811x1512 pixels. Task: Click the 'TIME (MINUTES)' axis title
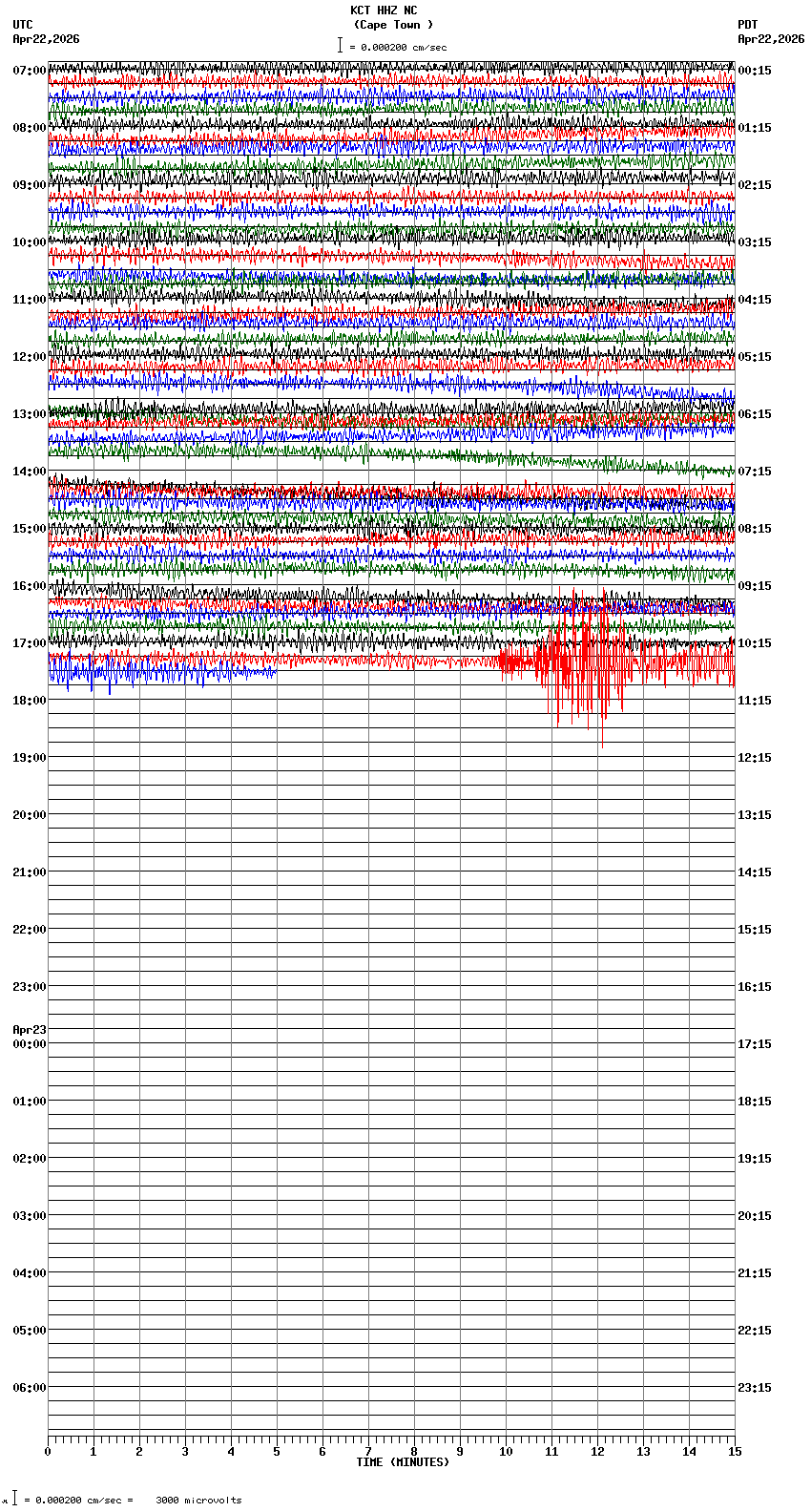pos(403,1462)
